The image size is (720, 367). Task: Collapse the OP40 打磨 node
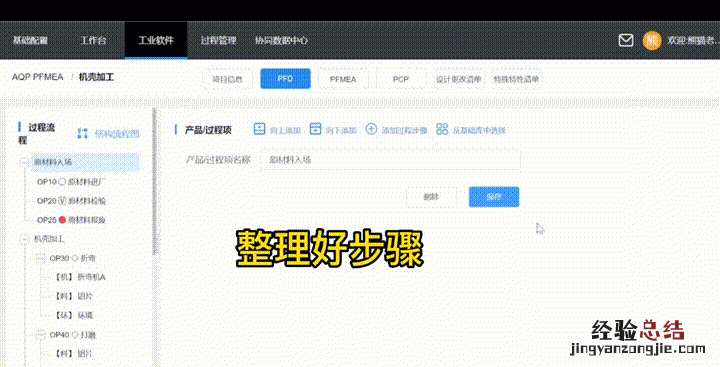coord(40,335)
